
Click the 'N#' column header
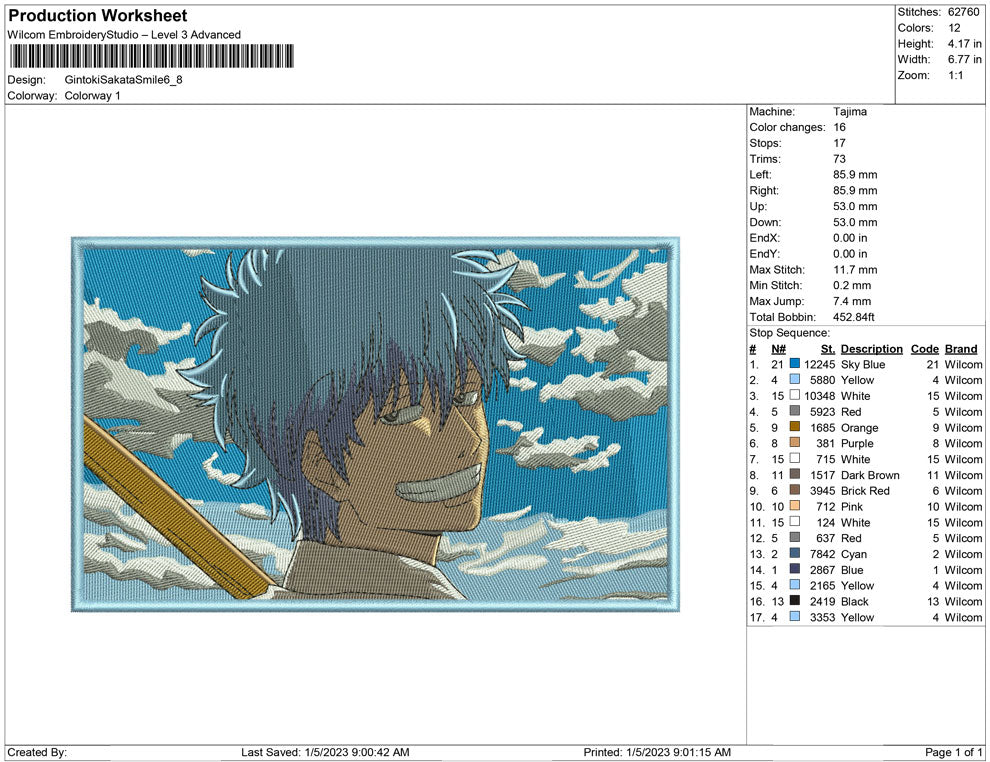(778, 349)
